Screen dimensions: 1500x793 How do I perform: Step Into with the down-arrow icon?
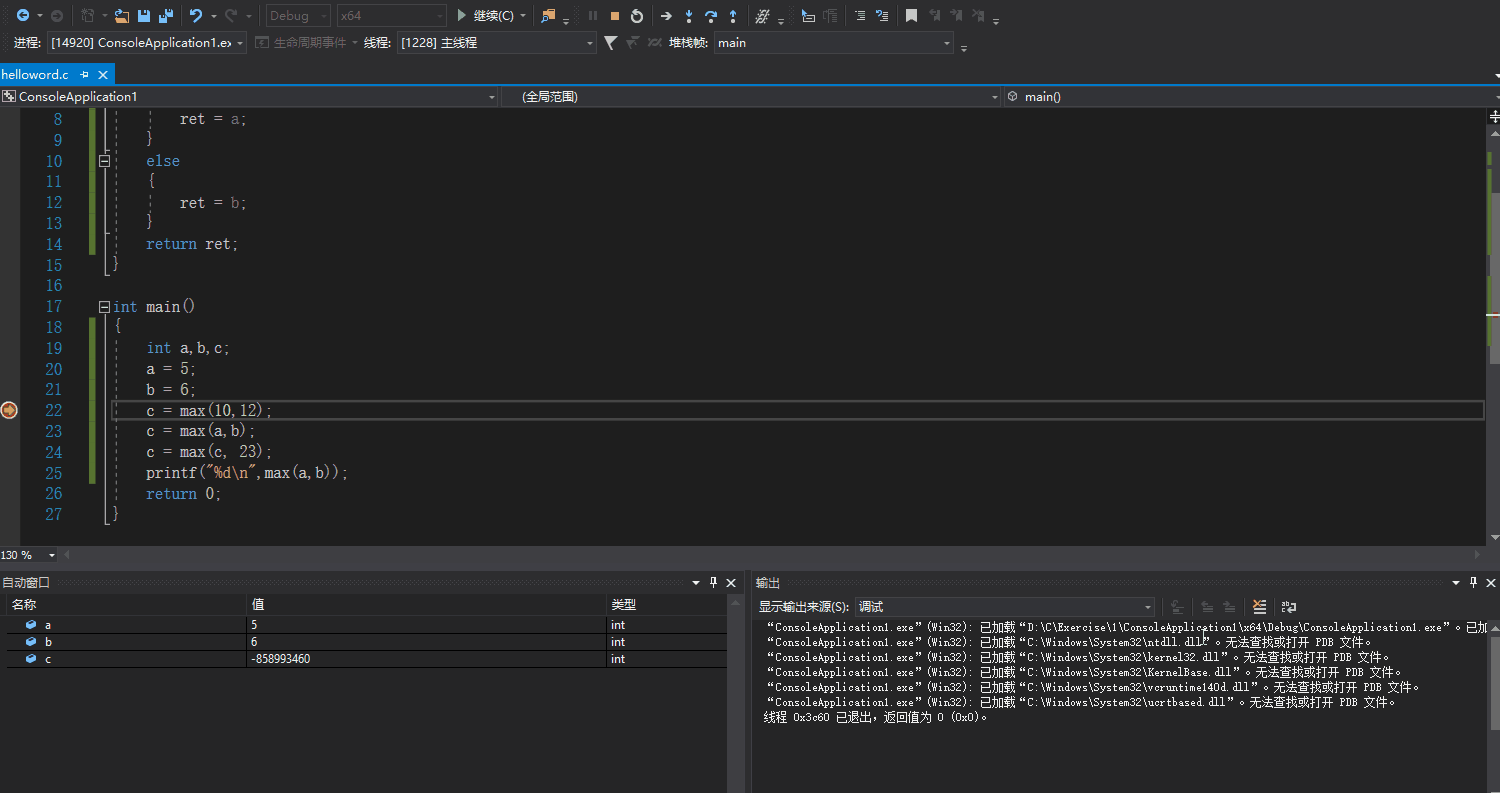pos(689,16)
